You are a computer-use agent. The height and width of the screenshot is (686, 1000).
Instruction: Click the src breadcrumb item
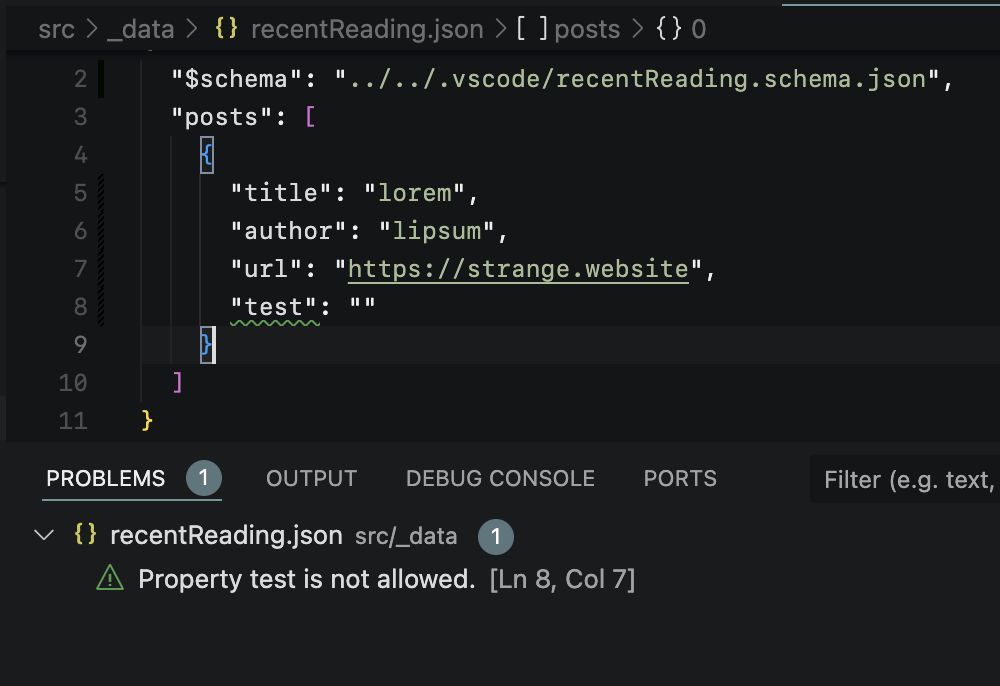(57, 29)
